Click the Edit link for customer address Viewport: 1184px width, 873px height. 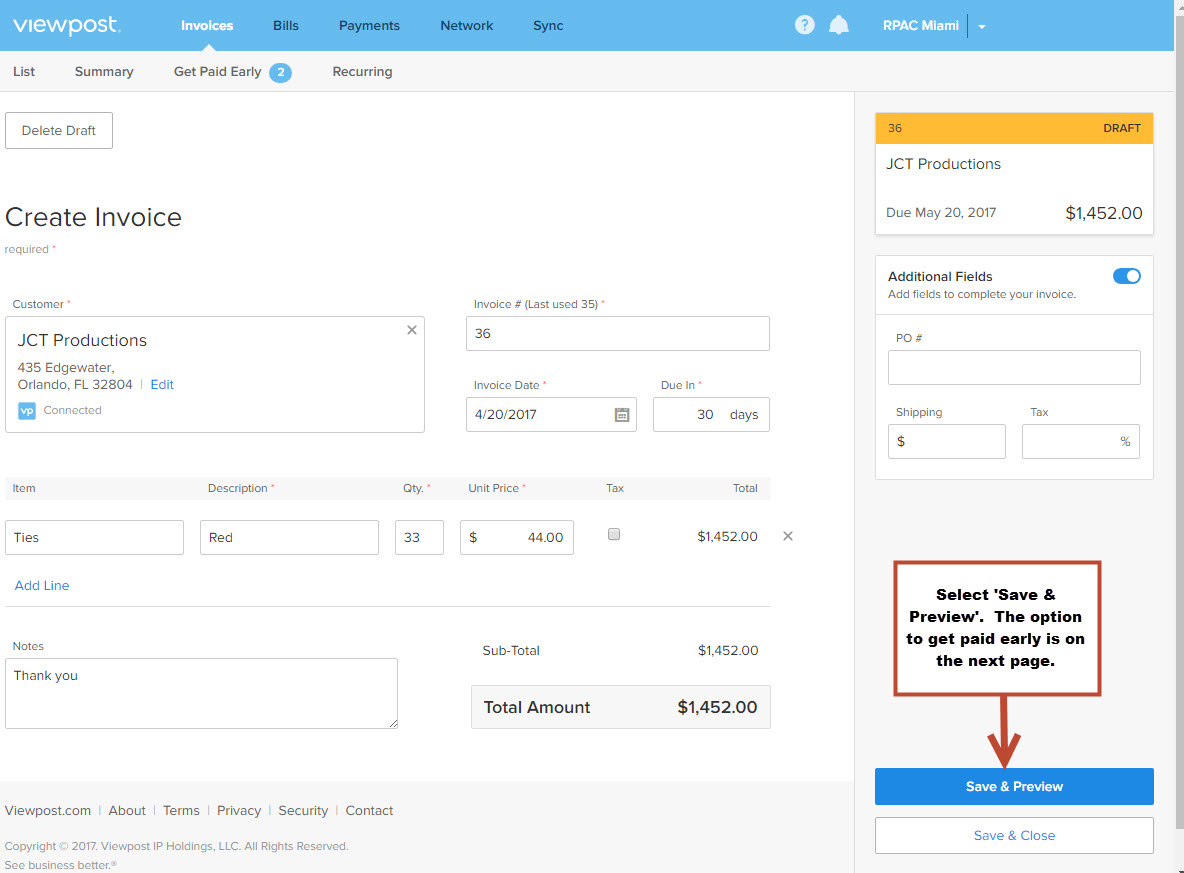point(162,384)
